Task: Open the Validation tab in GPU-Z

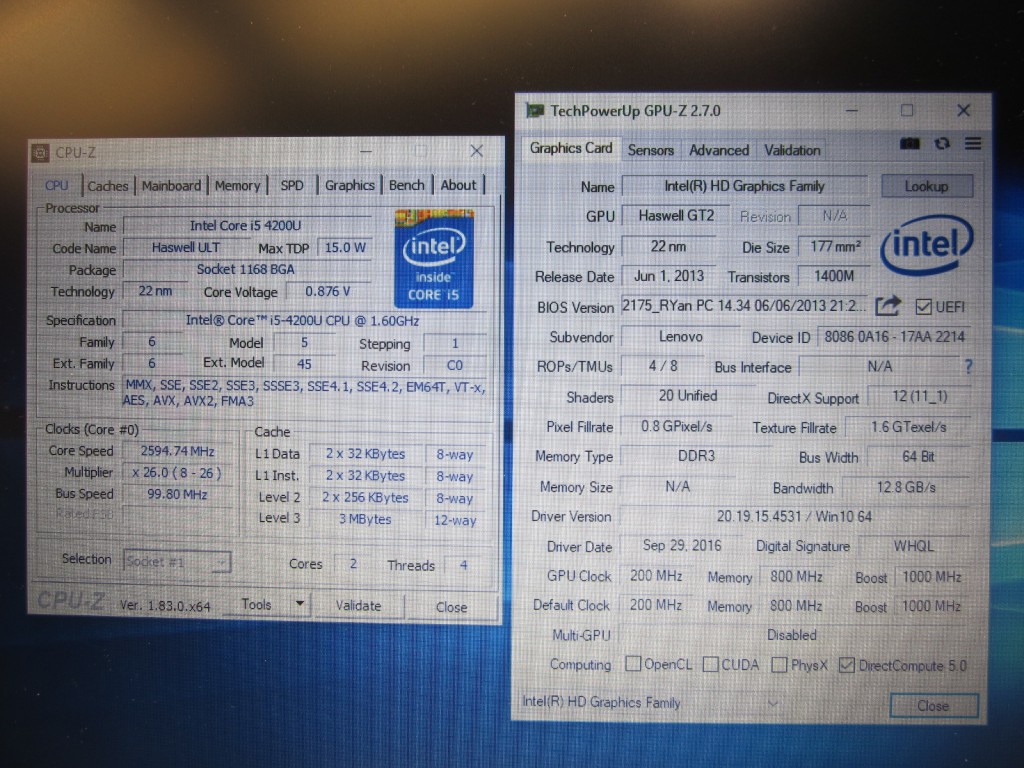Action: 792,150
